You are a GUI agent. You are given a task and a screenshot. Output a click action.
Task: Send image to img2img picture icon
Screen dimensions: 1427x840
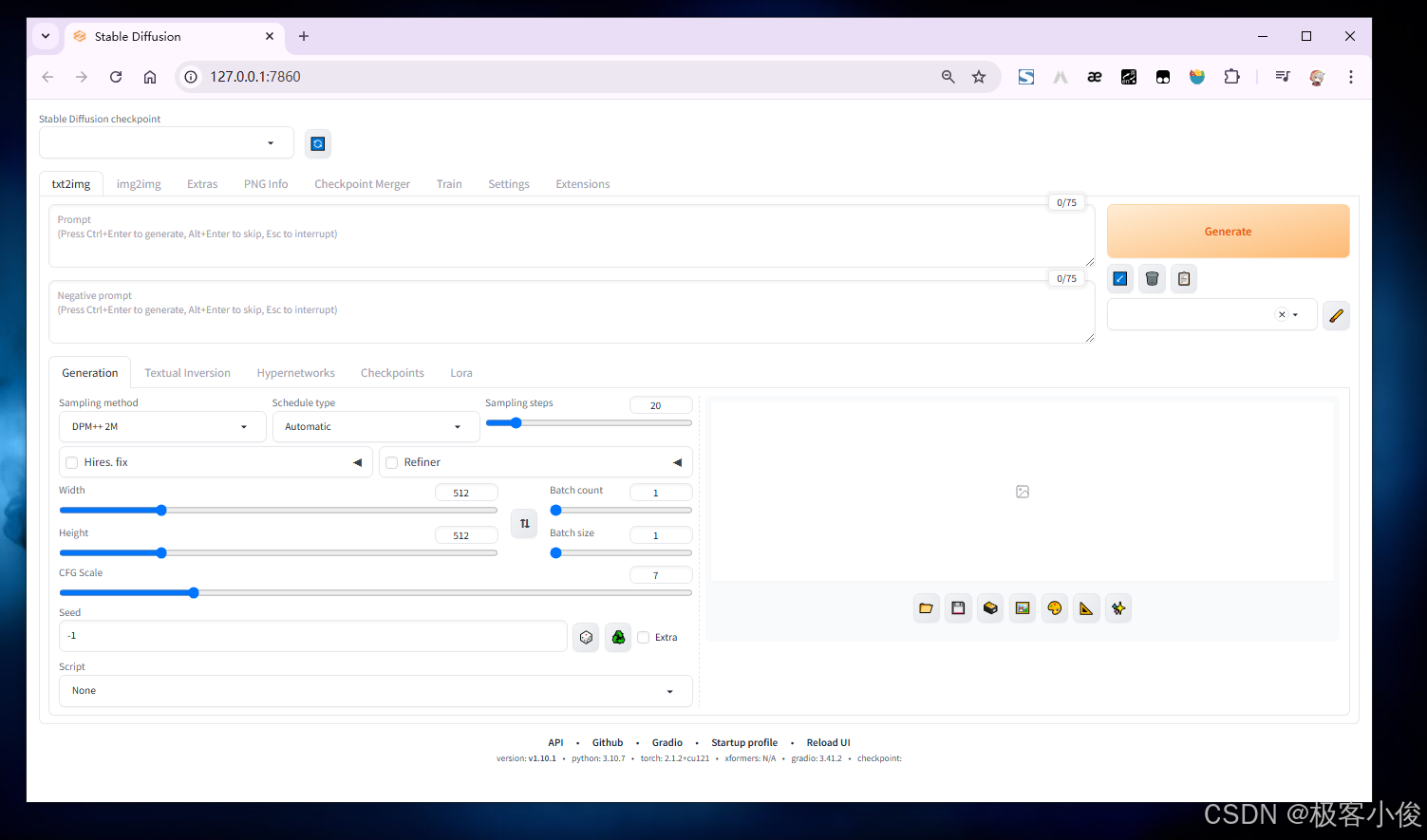pyautogui.click(x=1023, y=608)
